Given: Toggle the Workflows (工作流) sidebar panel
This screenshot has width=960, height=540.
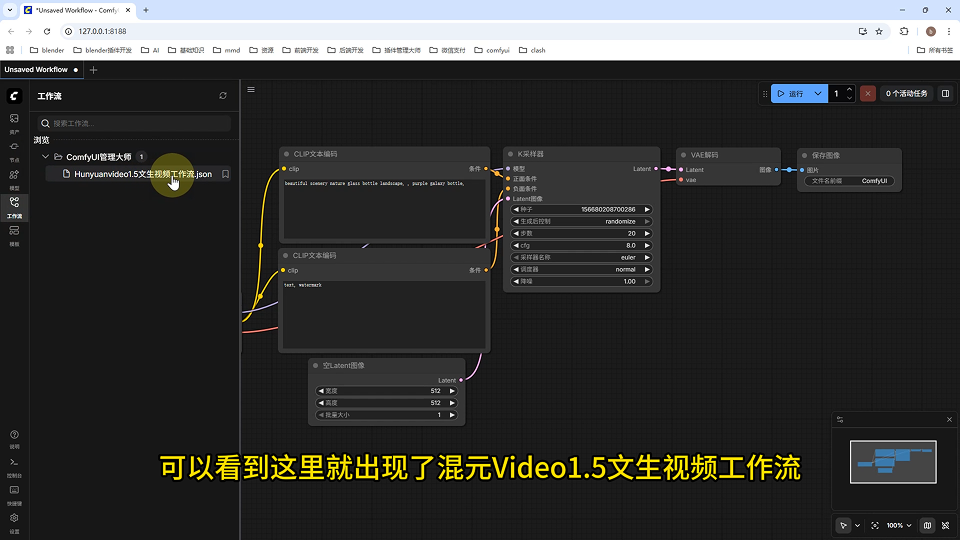Looking at the screenshot, I should [14, 207].
